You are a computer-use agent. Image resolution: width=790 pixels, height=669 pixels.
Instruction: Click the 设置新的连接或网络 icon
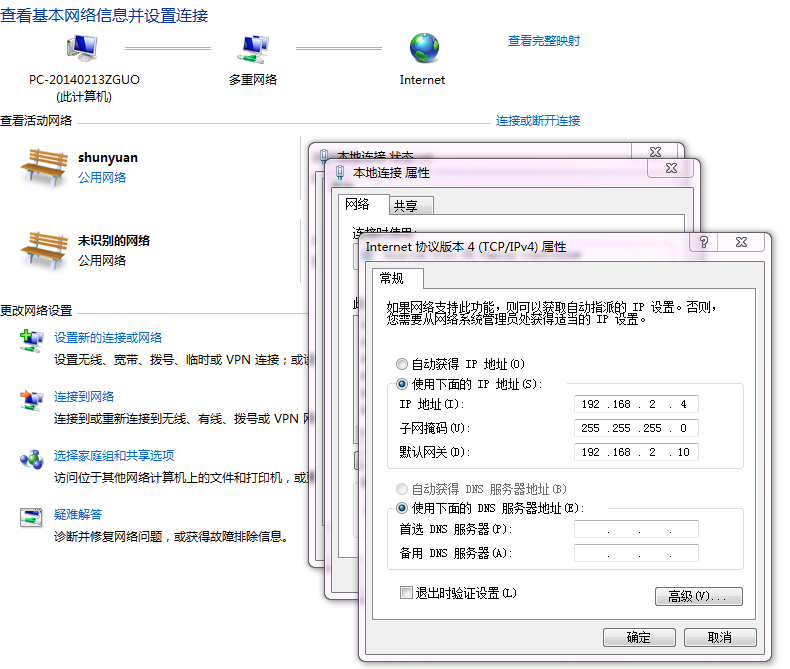pos(32,341)
